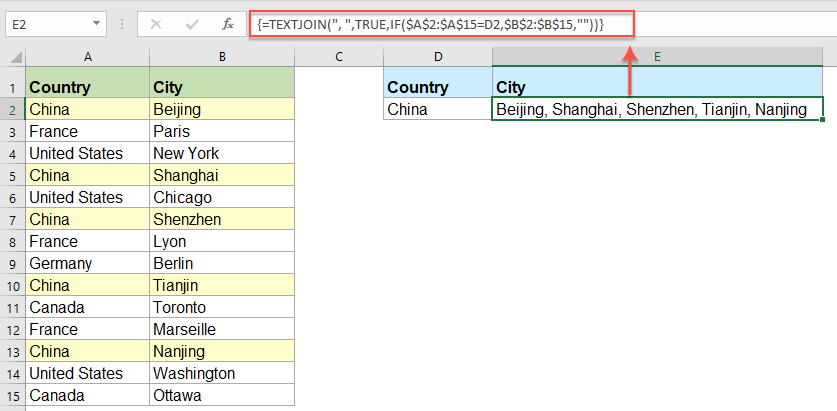Click inside the TEXTJOIN formula bar text
The image size is (837, 411).
[430, 24]
